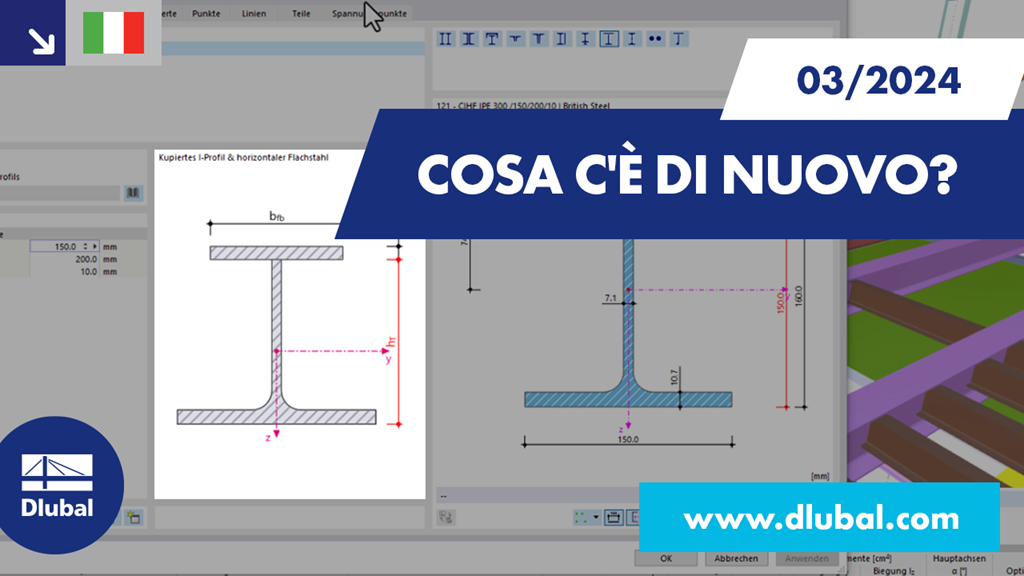Click the Abbrechen button
Viewport: 1024px width, 576px height.
[x=736, y=558]
